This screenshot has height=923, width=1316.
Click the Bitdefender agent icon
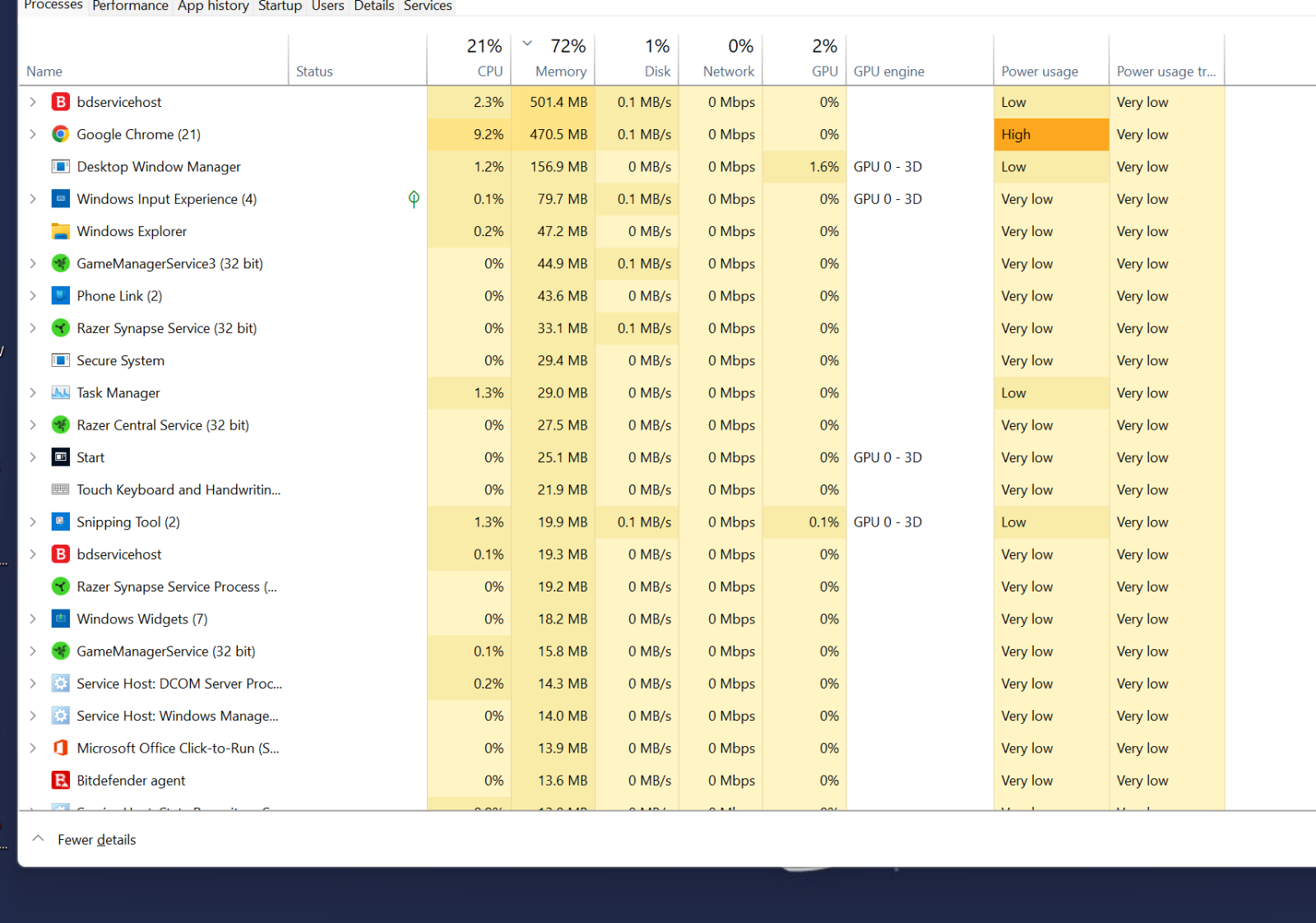(x=60, y=781)
